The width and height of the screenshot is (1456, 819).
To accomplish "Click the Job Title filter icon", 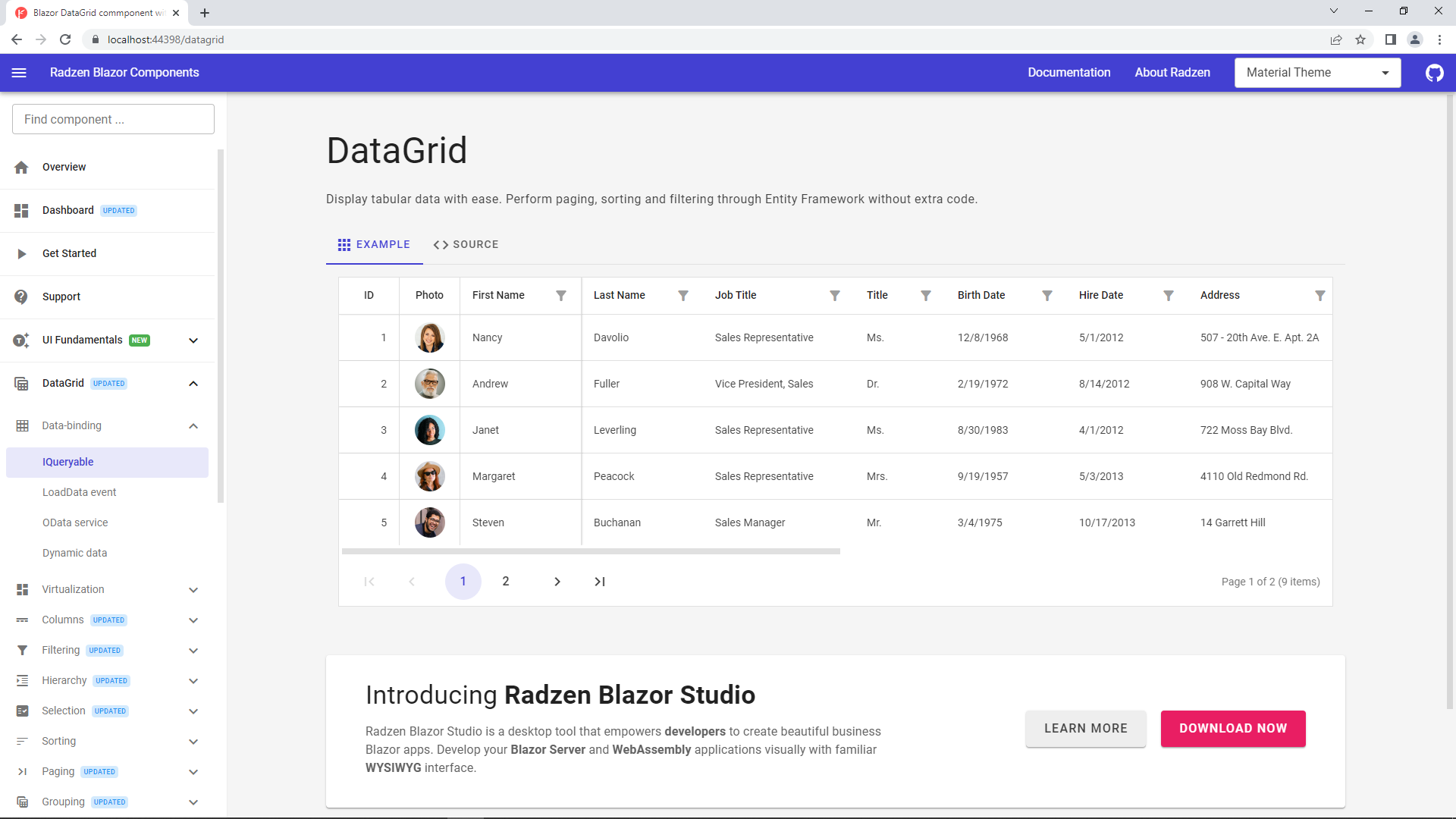I will 834,296.
